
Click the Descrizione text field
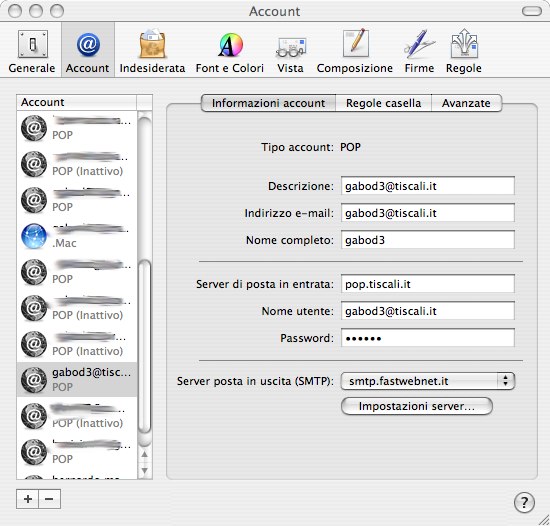428,186
